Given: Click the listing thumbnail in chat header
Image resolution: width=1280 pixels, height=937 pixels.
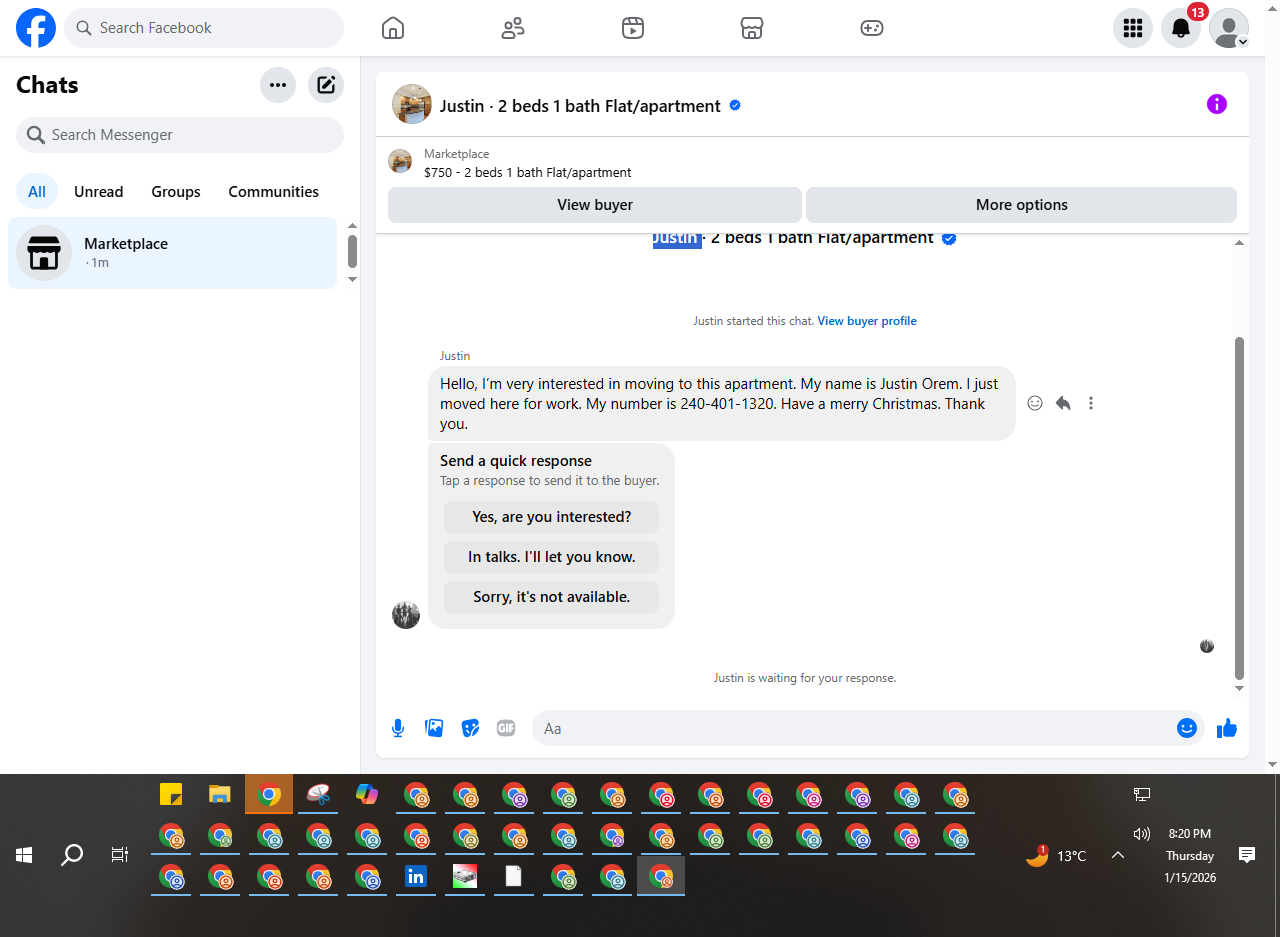Looking at the screenshot, I should click(412, 104).
